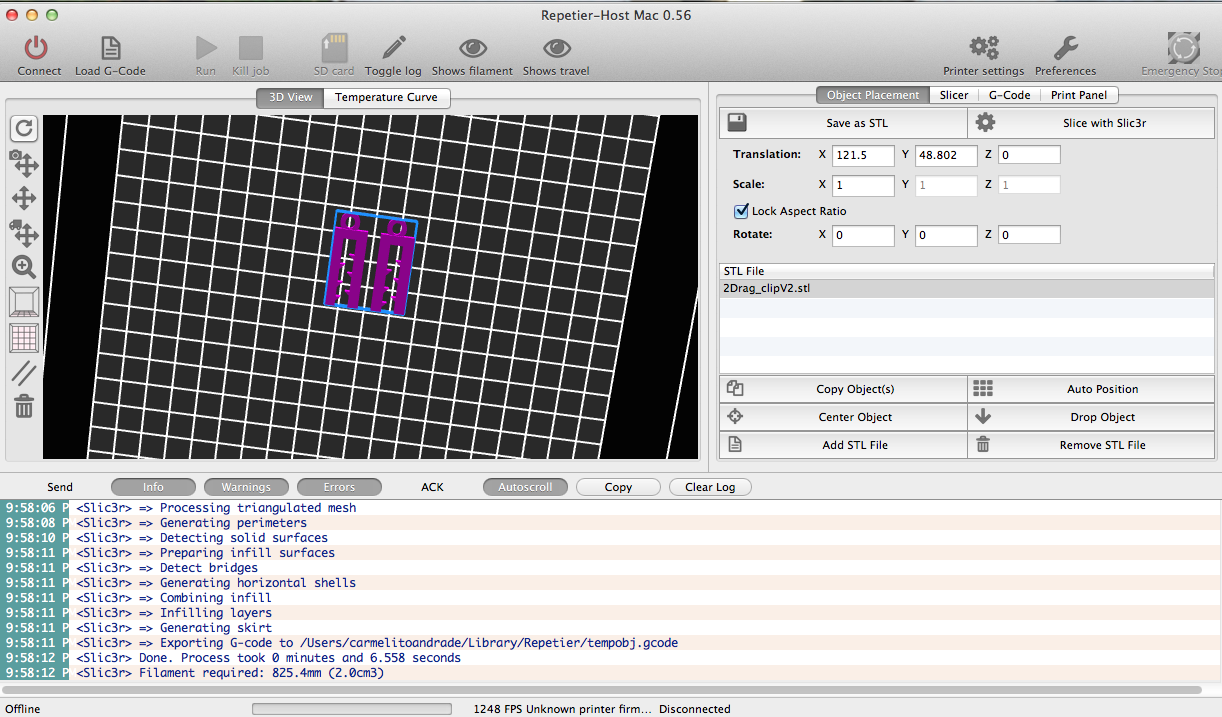Screen dimensions: 1222x717
Task: Open Printer settings gears icon
Action: tap(984, 47)
